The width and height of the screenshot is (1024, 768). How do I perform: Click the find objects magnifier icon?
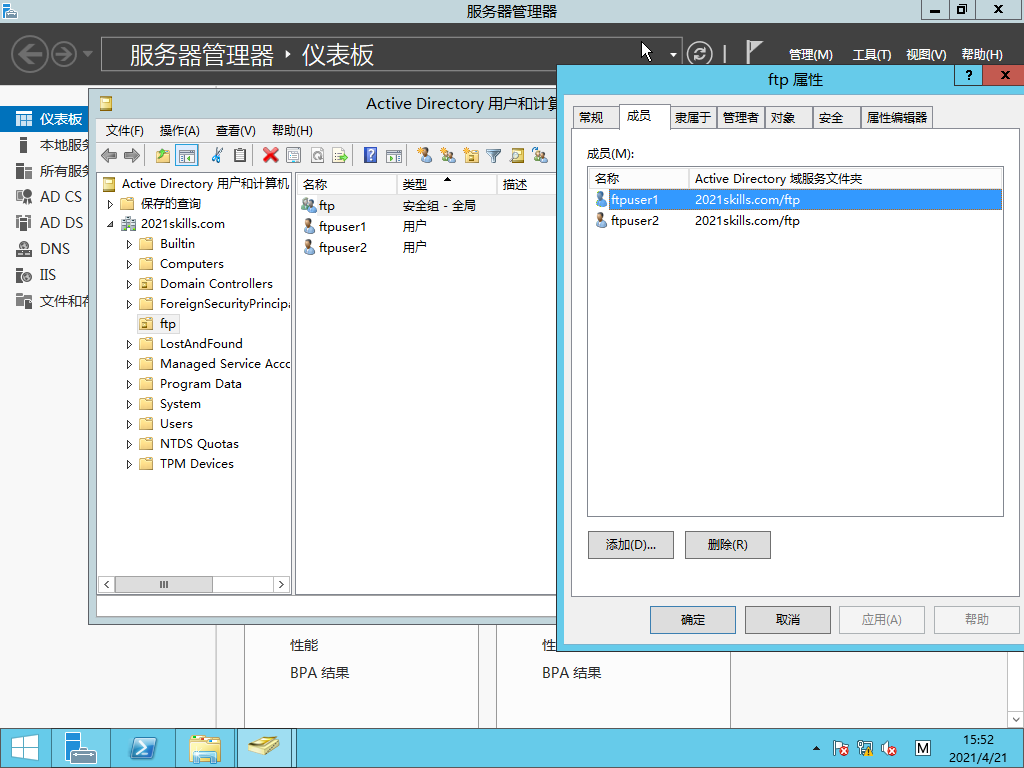(x=517, y=155)
